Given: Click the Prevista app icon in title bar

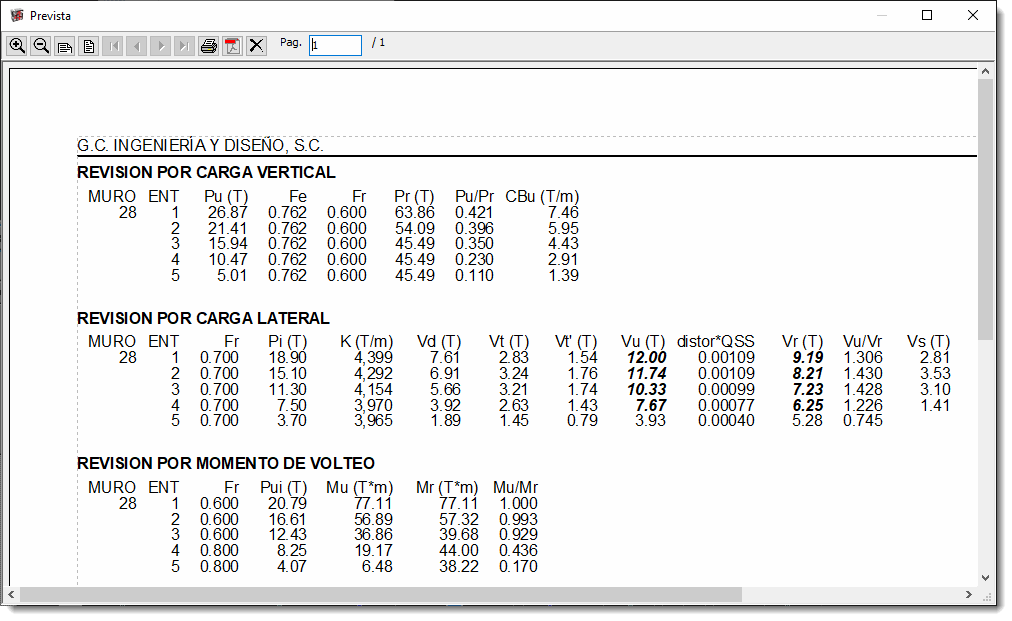Looking at the screenshot, I should click(x=16, y=16).
